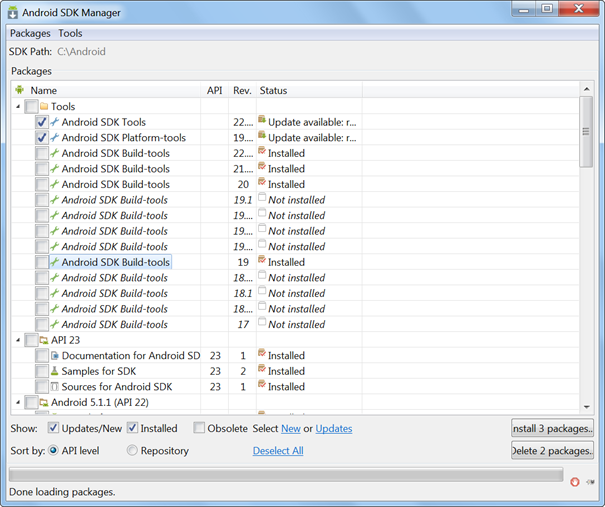Select the API level sort radio button
The height and width of the screenshot is (507, 605).
tap(53, 450)
